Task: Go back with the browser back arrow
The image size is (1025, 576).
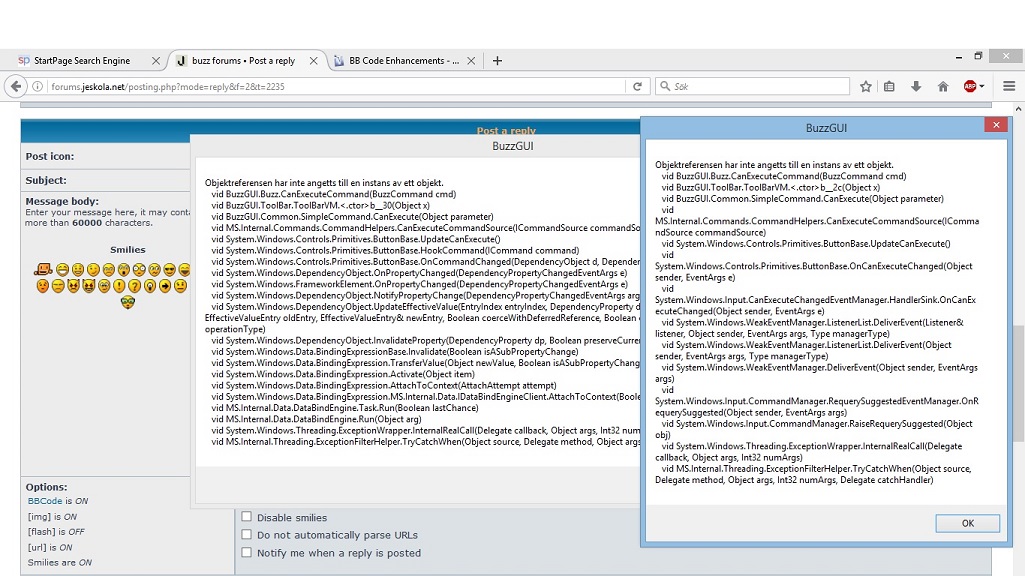Action: [x=16, y=87]
